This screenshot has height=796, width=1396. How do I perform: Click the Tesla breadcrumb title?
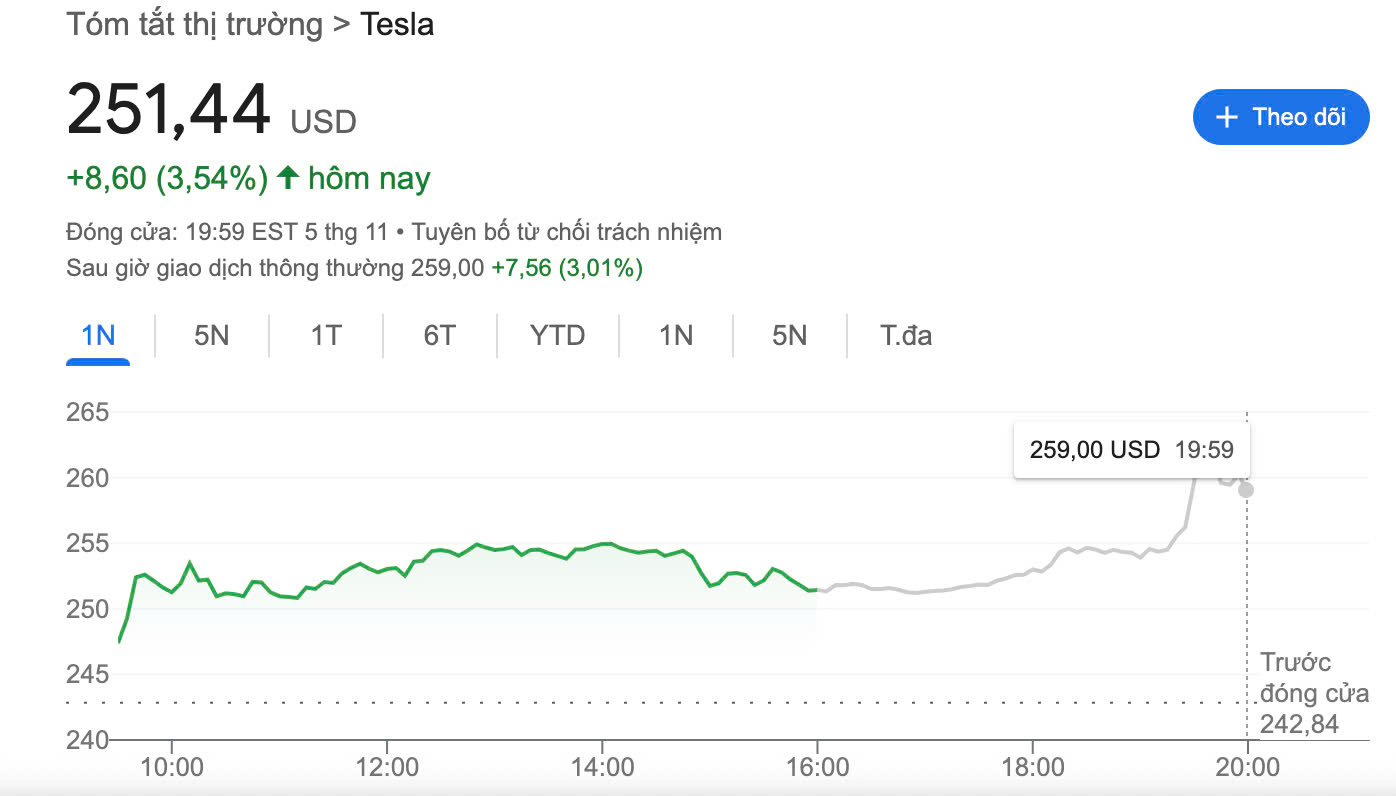click(397, 24)
